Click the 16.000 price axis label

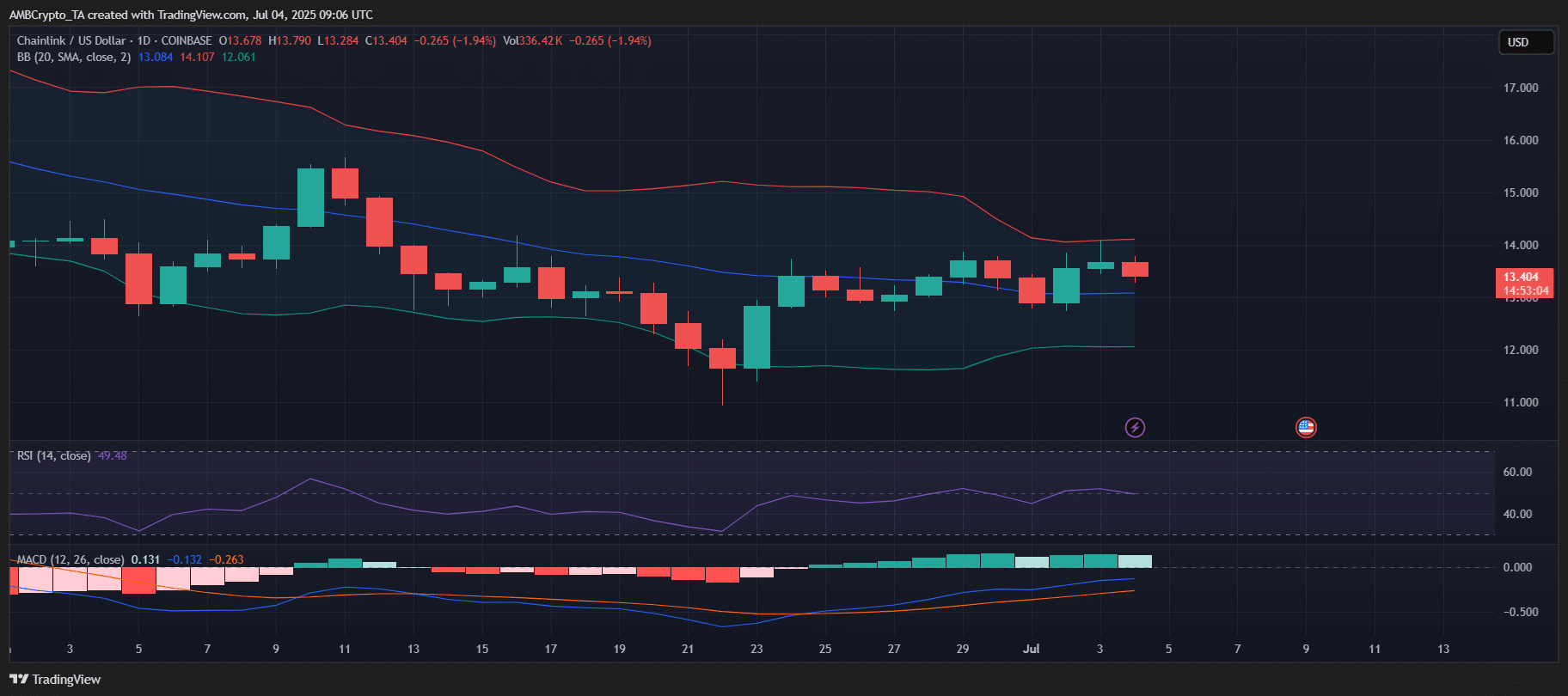point(1521,140)
